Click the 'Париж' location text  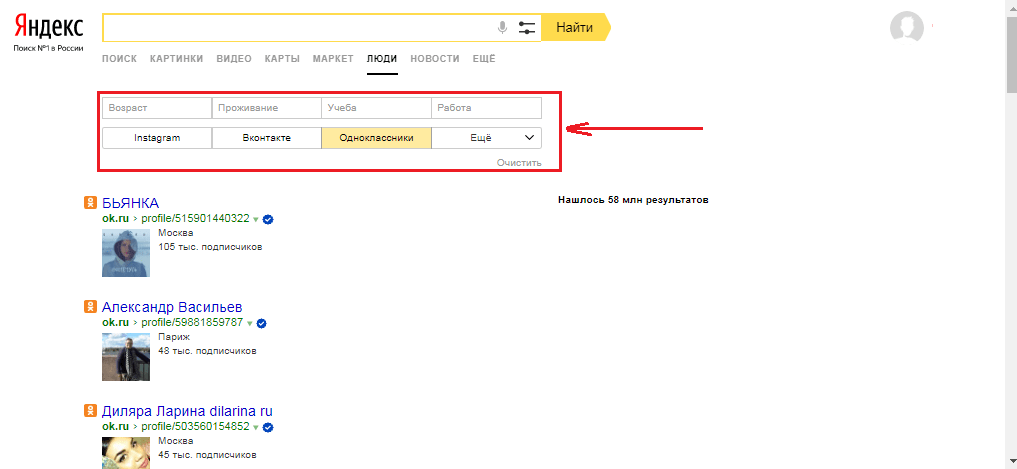click(x=172, y=337)
